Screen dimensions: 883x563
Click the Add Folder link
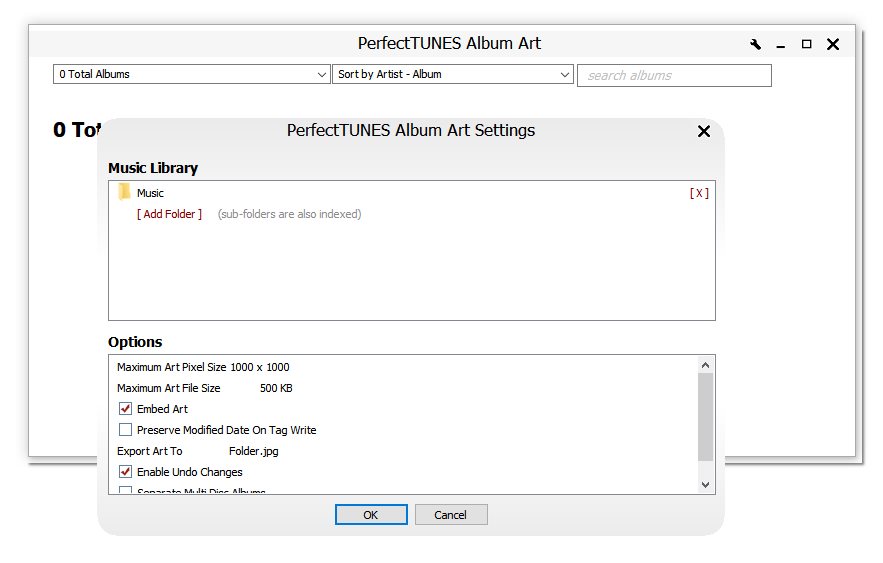(x=169, y=214)
